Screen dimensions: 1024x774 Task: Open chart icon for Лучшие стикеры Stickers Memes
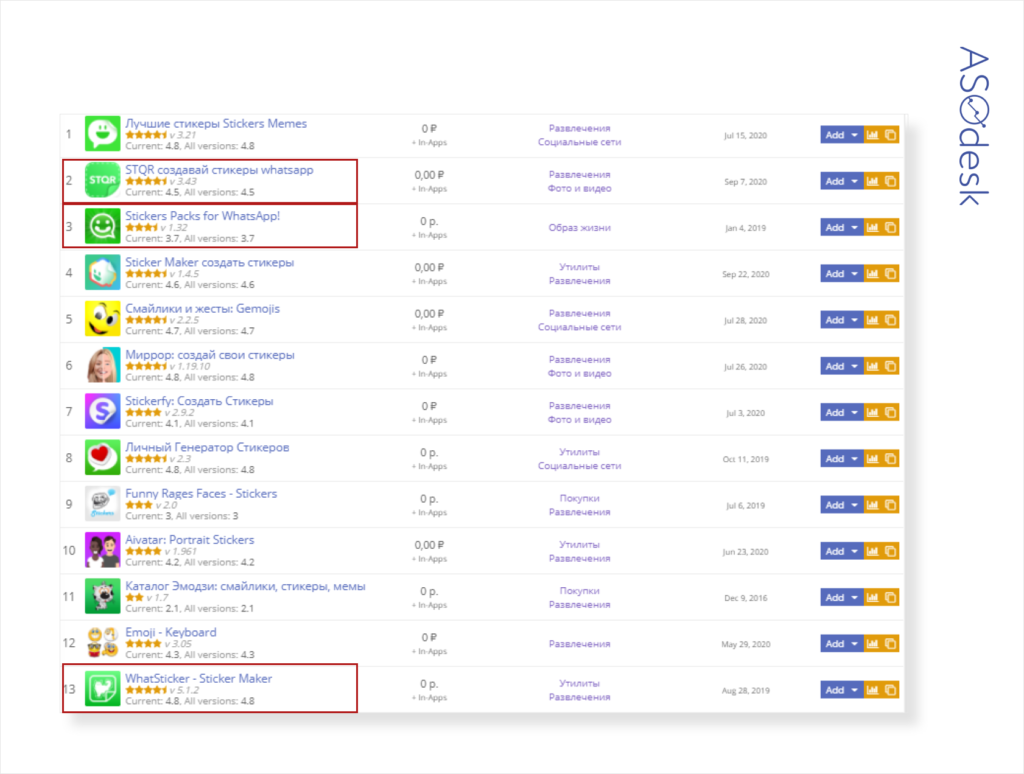coord(872,135)
